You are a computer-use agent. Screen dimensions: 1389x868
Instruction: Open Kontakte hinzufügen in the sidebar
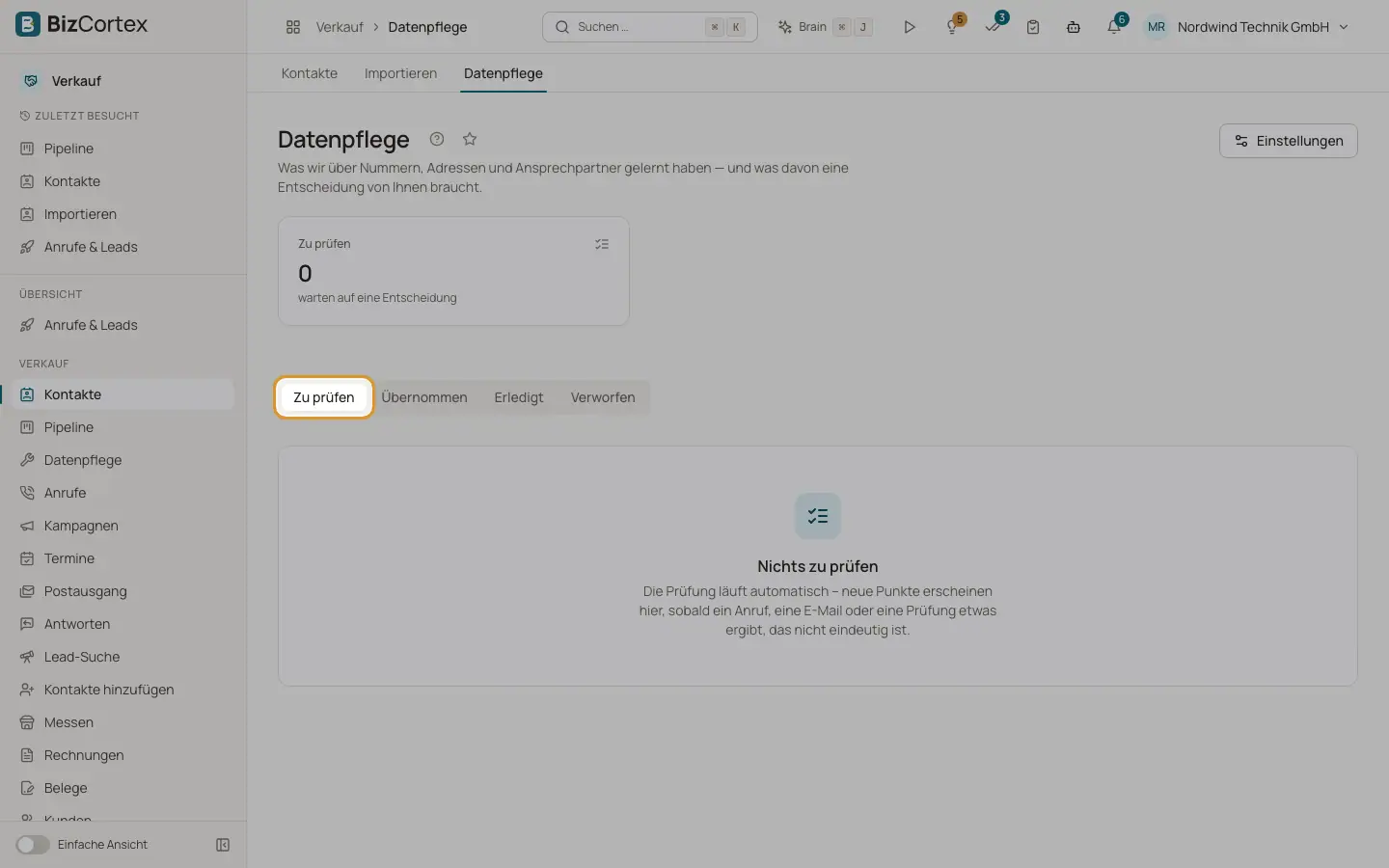click(123, 690)
